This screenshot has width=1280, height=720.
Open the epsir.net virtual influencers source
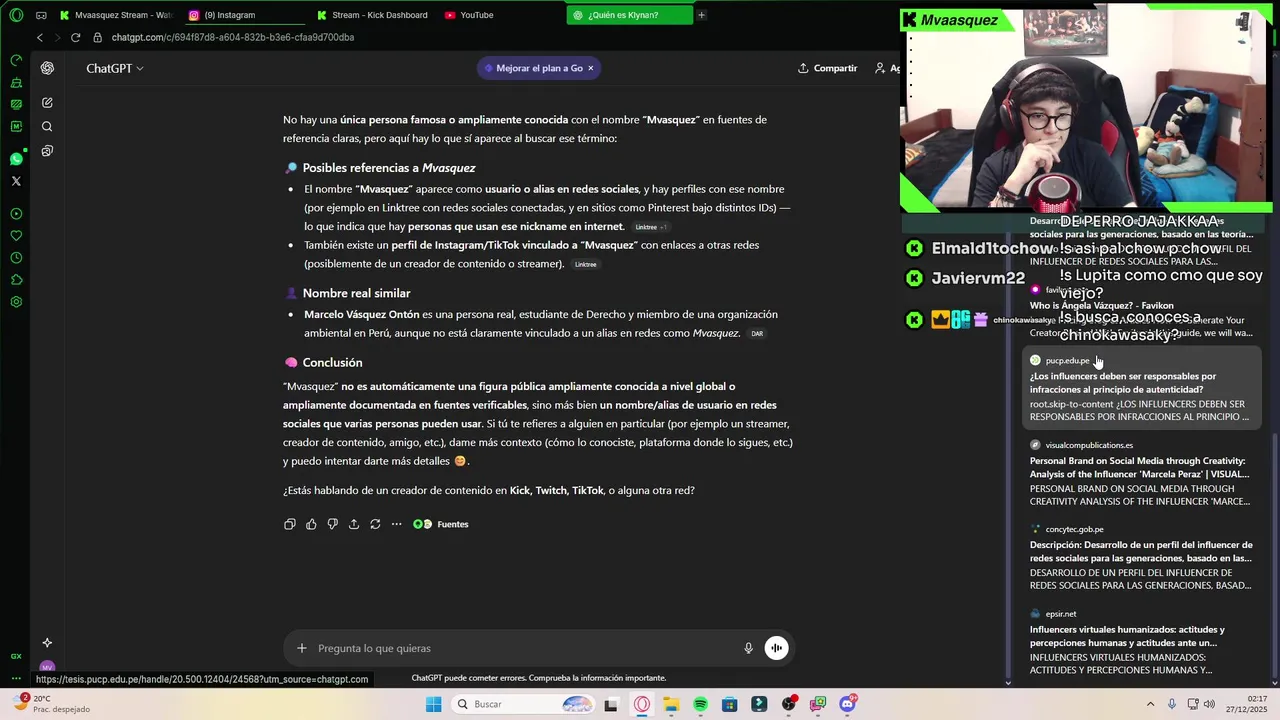tap(1140, 642)
